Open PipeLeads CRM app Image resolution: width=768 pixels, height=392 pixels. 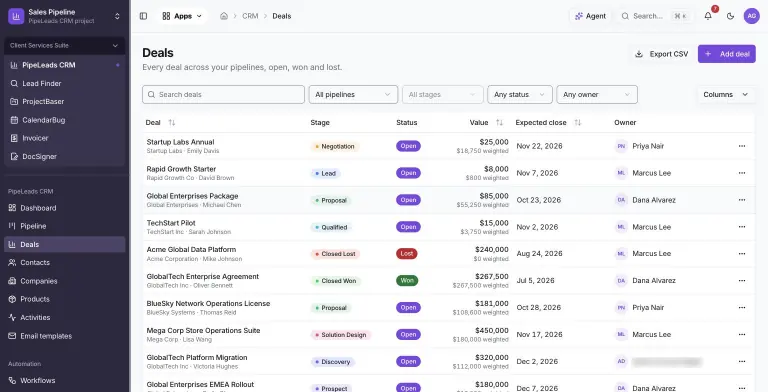(64, 65)
